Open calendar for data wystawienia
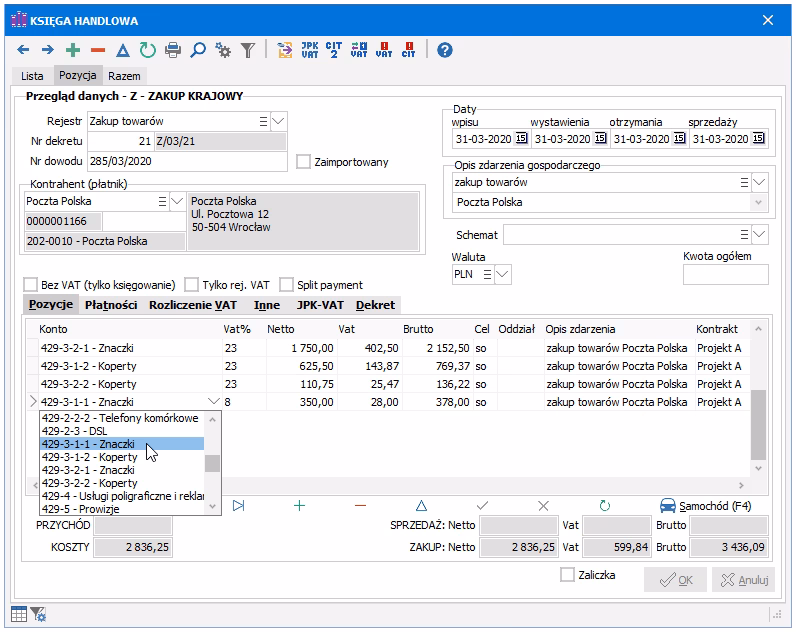796x632 pixels. [x=600, y=139]
